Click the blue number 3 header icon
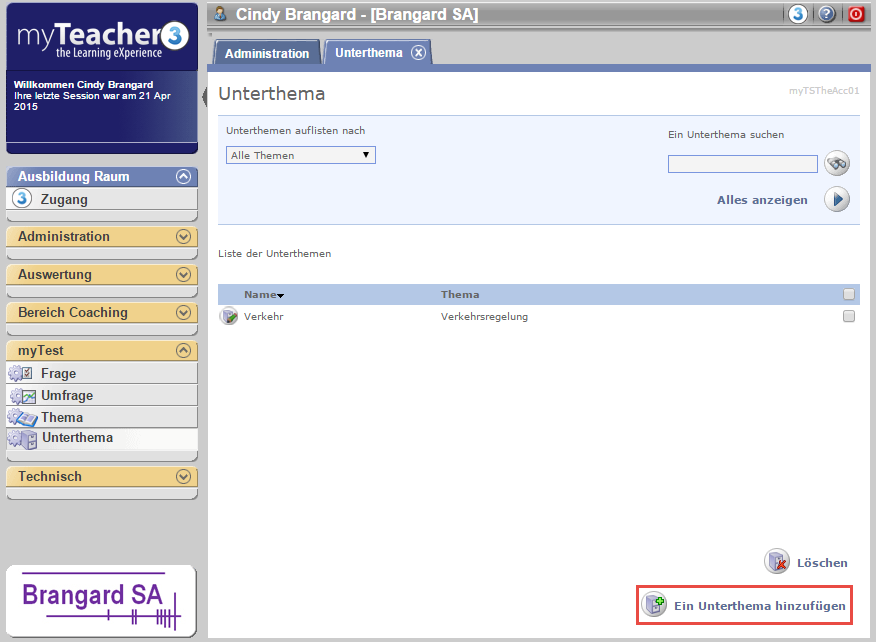Image resolution: width=876 pixels, height=642 pixels. [x=798, y=14]
